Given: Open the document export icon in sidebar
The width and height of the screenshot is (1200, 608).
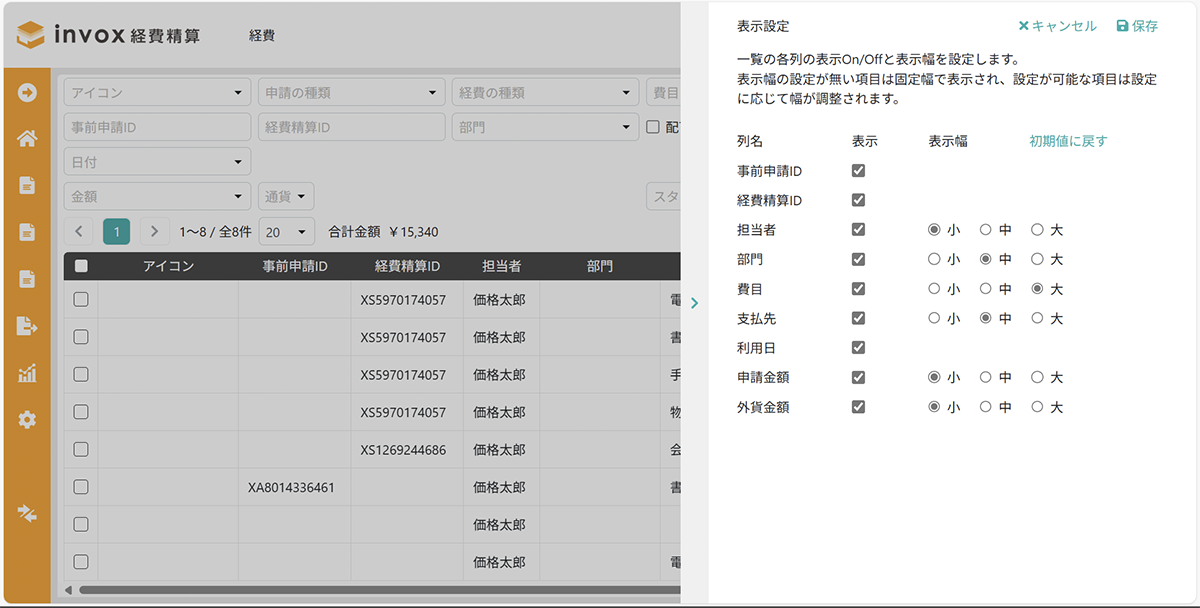Looking at the screenshot, I should pyautogui.click(x=27, y=325).
